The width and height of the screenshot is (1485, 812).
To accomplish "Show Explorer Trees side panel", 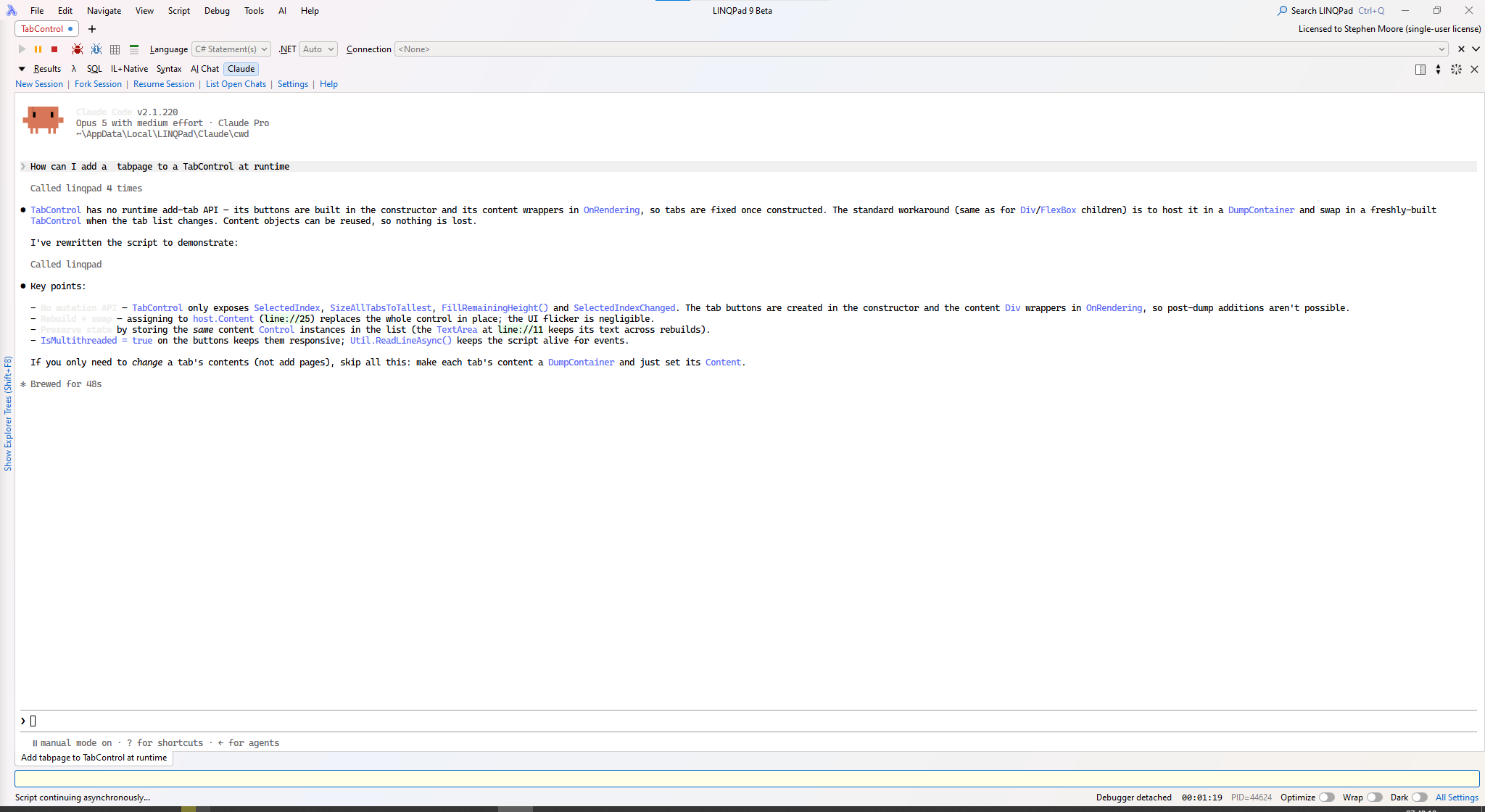I will coord(8,413).
